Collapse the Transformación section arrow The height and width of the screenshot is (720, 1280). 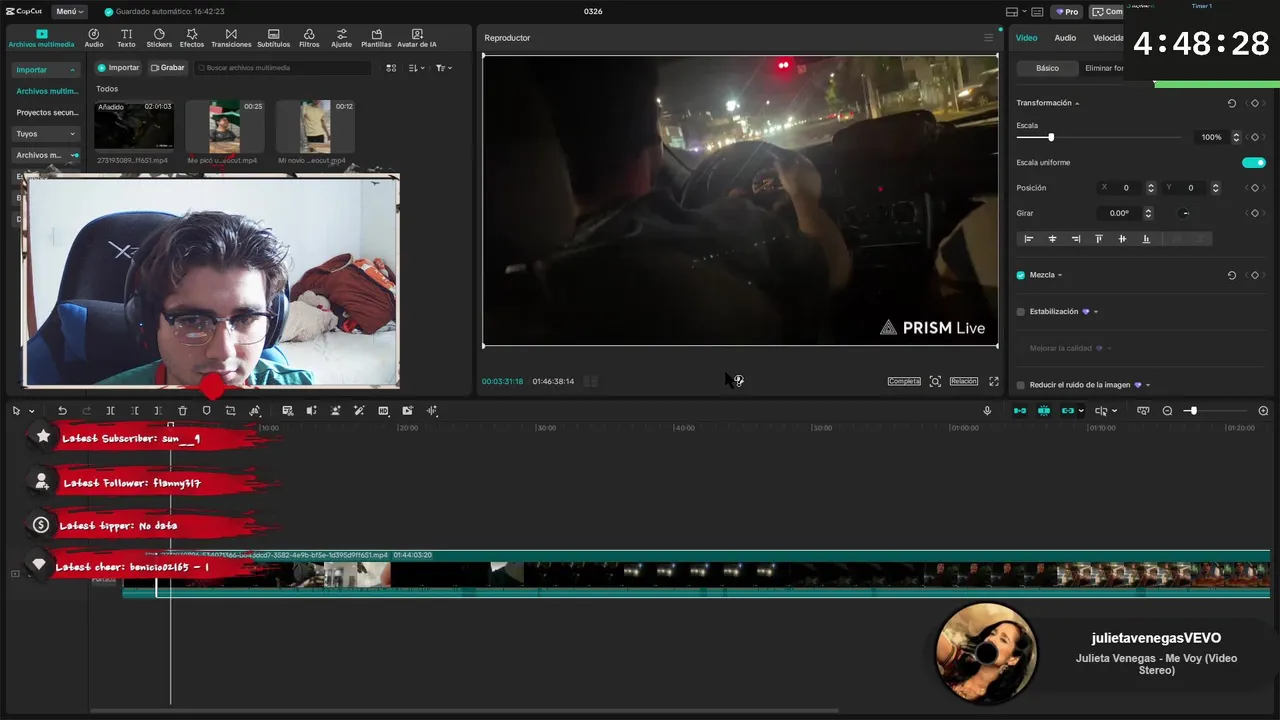tap(1077, 103)
